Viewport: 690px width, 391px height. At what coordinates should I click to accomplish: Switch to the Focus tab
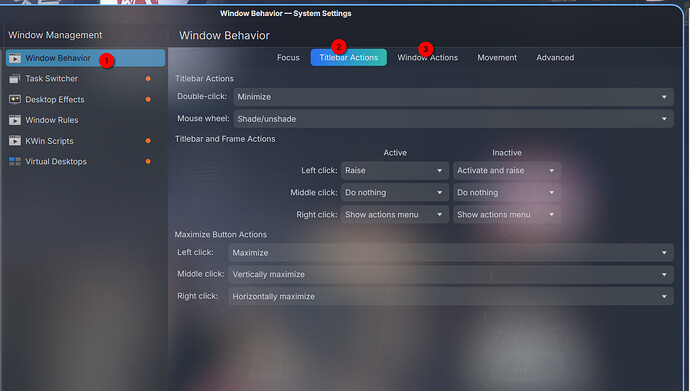pos(288,58)
